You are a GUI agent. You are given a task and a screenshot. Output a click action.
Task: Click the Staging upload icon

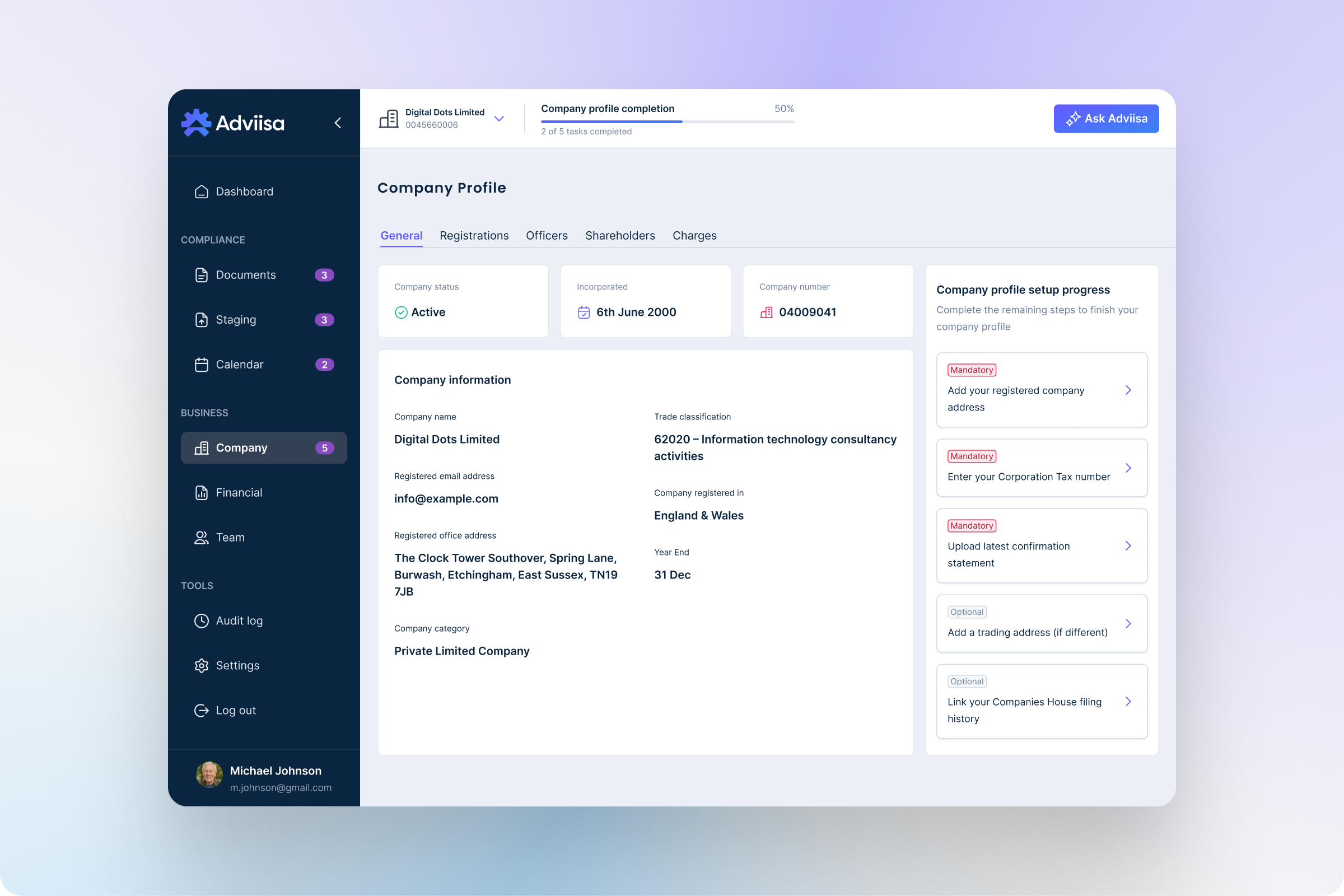point(201,320)
